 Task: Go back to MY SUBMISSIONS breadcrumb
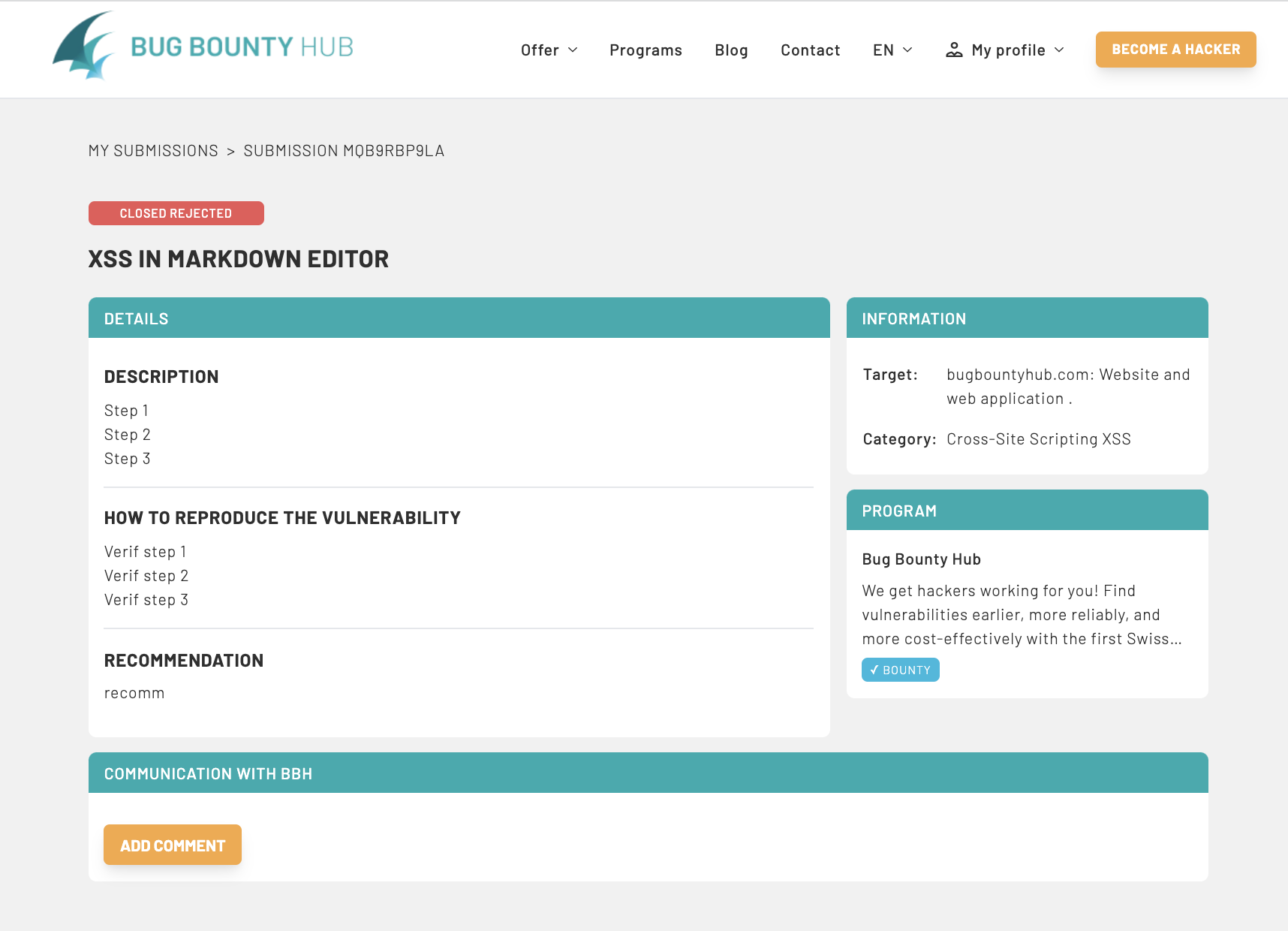tap(153, 151)
